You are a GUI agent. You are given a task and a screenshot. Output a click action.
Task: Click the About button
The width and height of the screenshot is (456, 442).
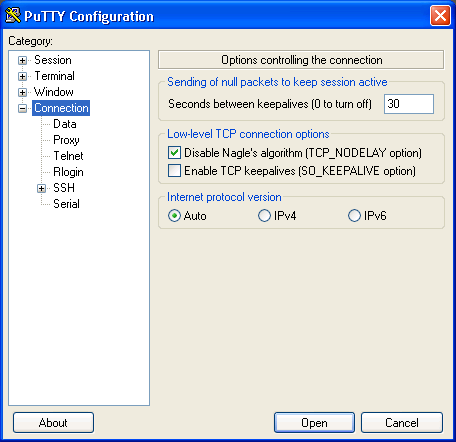pyautogui.click(x=53, y=423)
